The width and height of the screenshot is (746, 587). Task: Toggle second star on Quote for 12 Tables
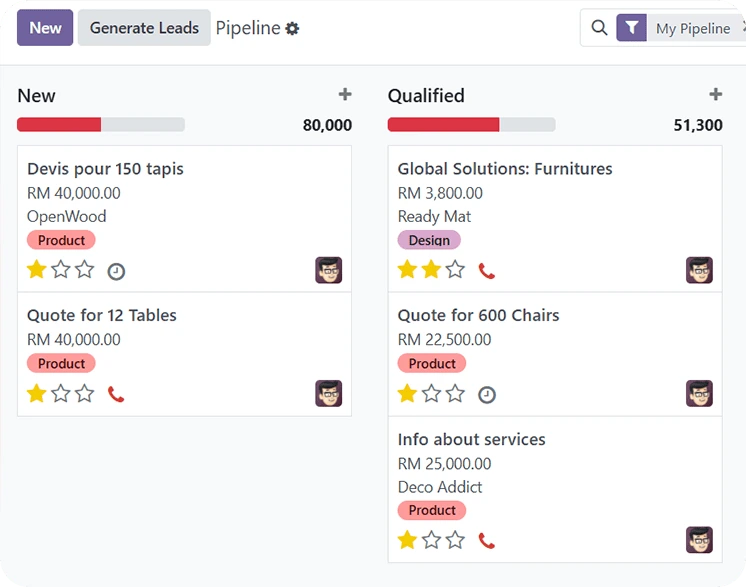pos(61,393)
